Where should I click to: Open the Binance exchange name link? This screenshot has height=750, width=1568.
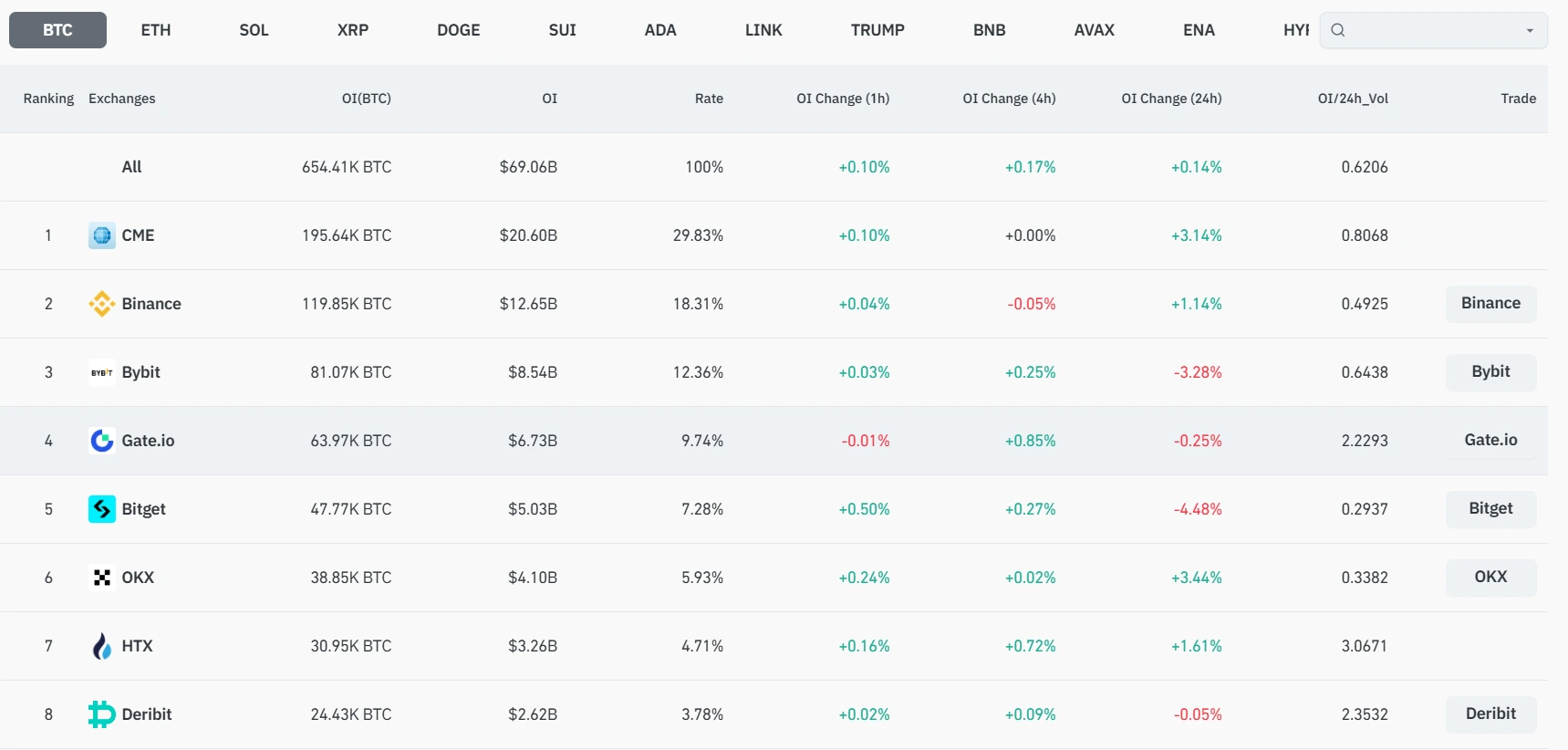pos(151,304)
